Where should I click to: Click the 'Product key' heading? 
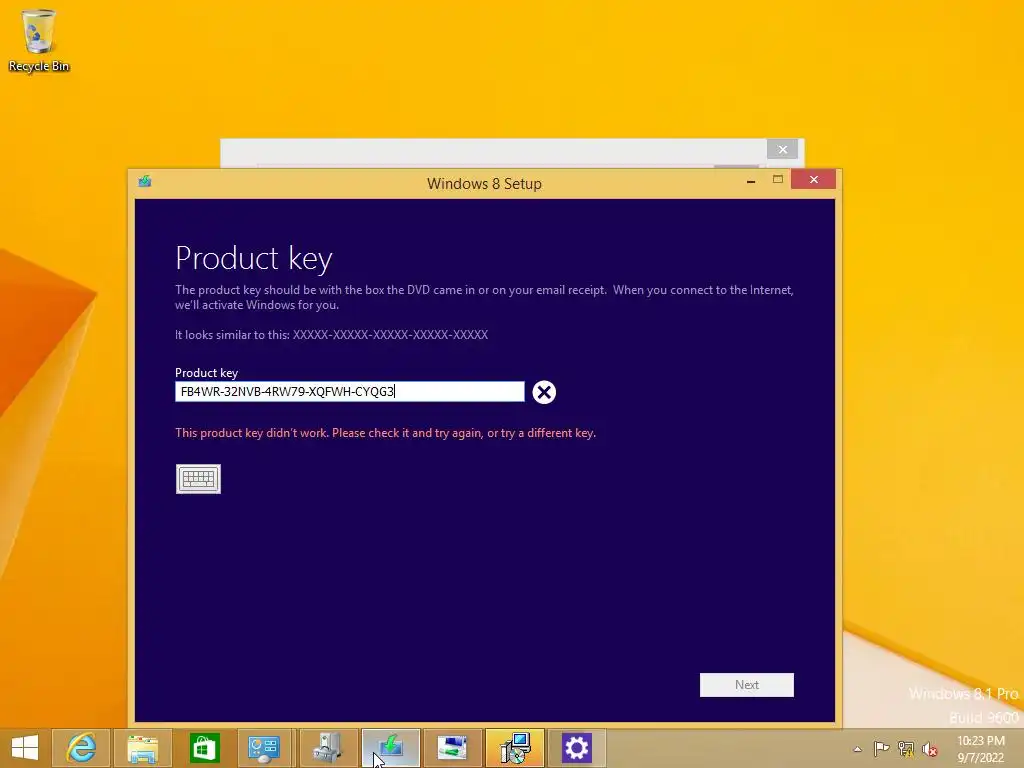[x=253, y=259]
